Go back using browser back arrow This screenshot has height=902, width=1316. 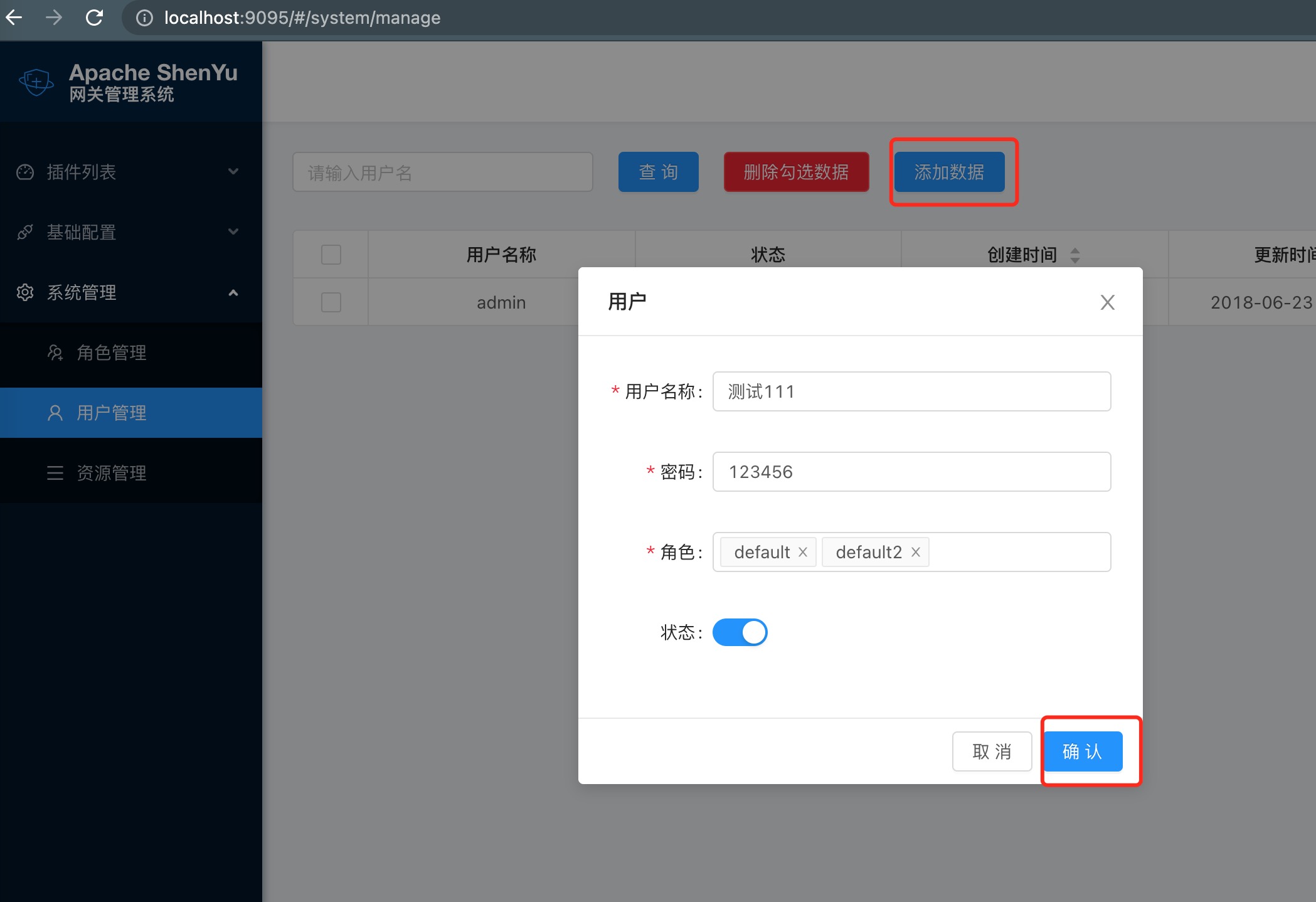14,18
